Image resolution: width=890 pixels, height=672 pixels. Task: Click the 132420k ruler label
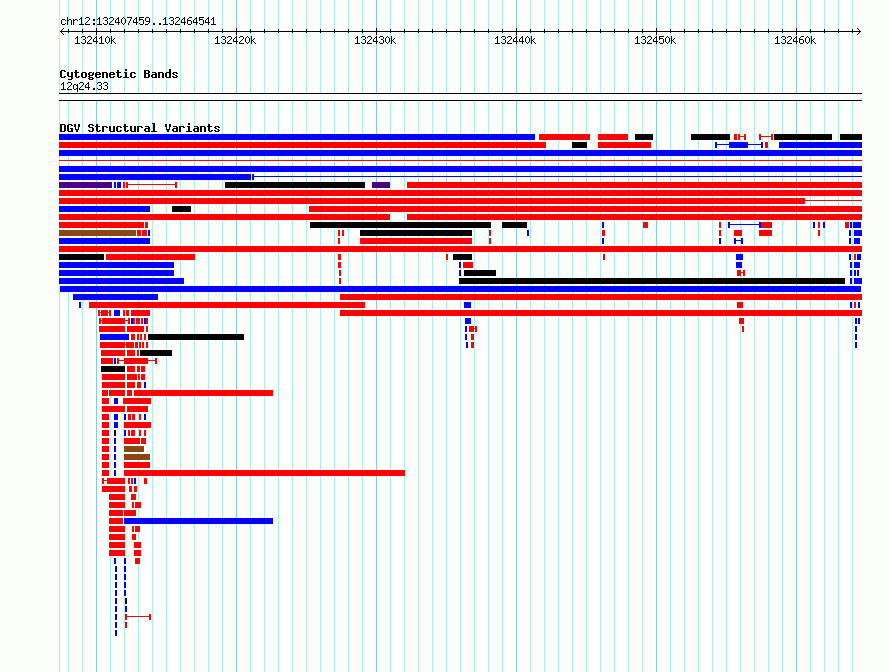[235, 40]
